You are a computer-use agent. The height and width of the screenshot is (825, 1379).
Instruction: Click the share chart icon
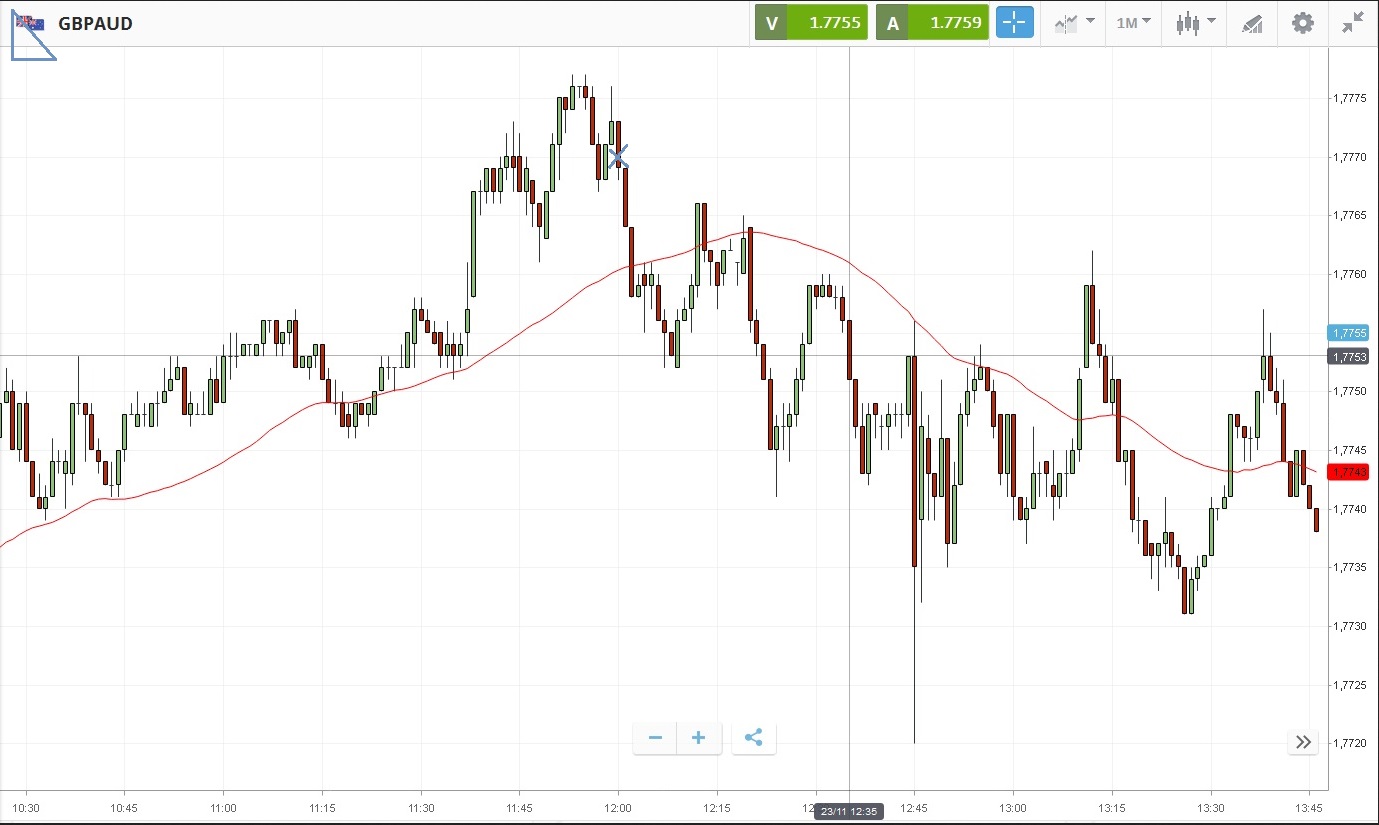click(x=754, y=739)
